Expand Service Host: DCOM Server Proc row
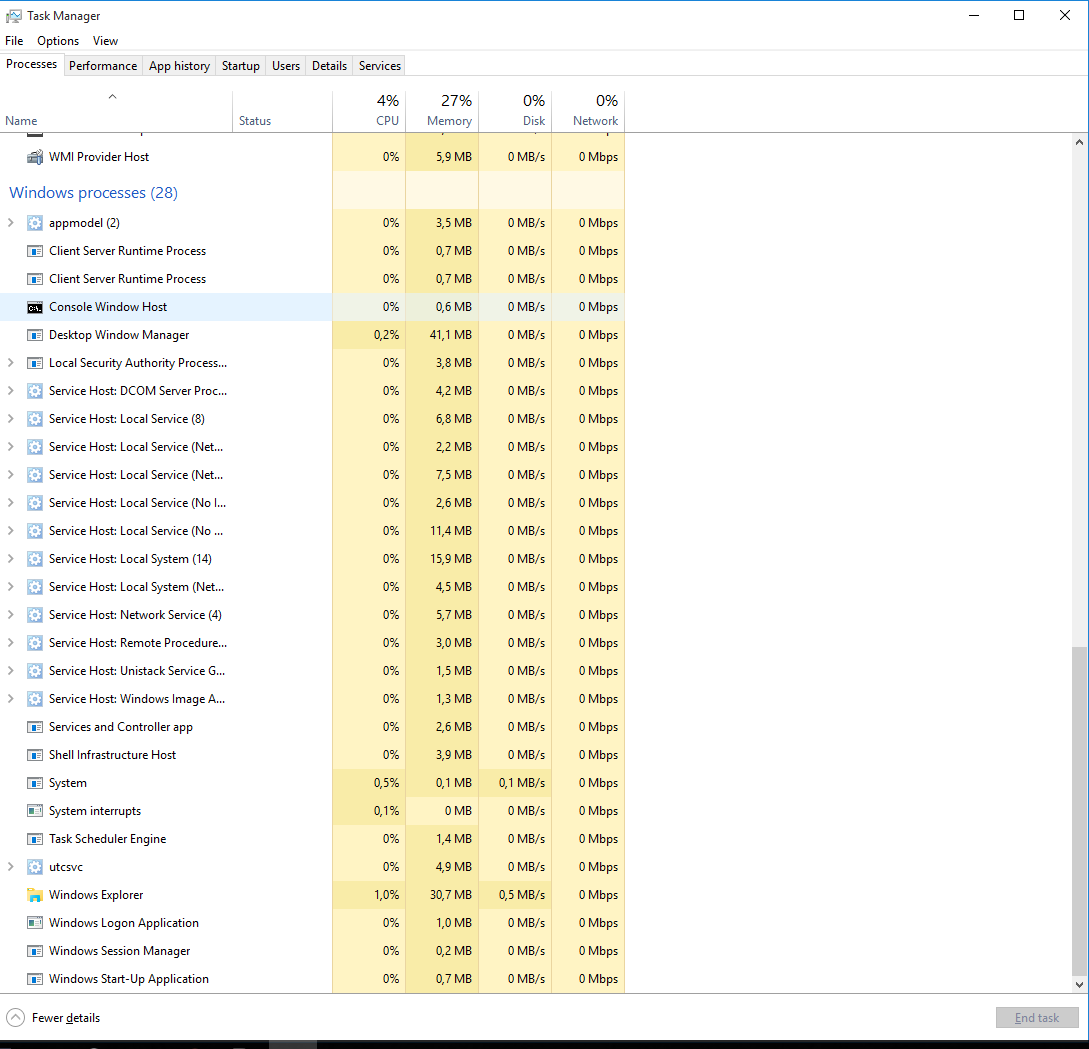Viewport: 1089px width, 1049px height. coord(10,391)
